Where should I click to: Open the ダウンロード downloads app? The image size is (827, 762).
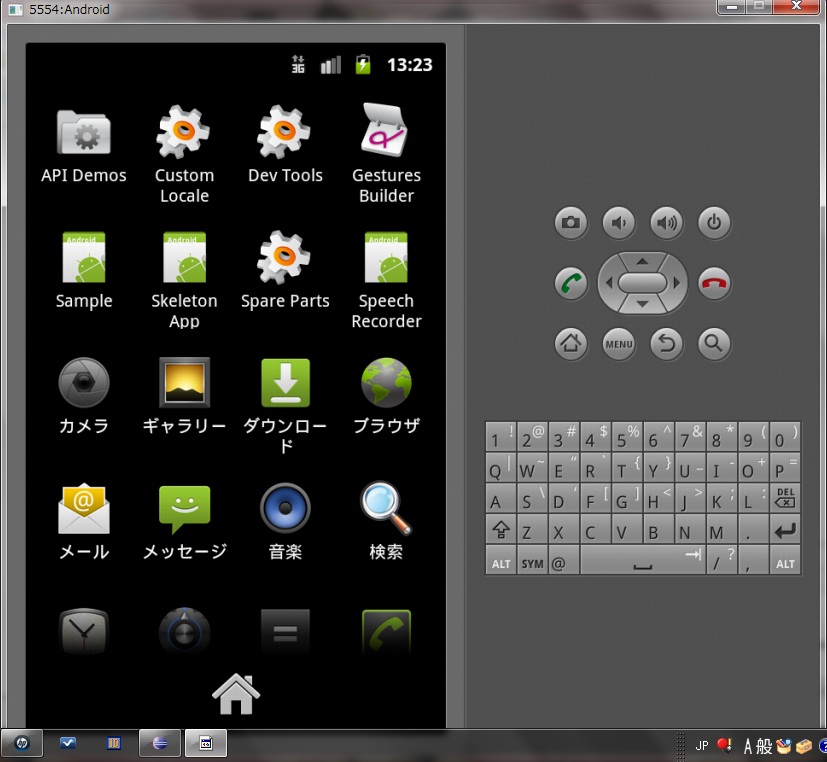[285, 406]
